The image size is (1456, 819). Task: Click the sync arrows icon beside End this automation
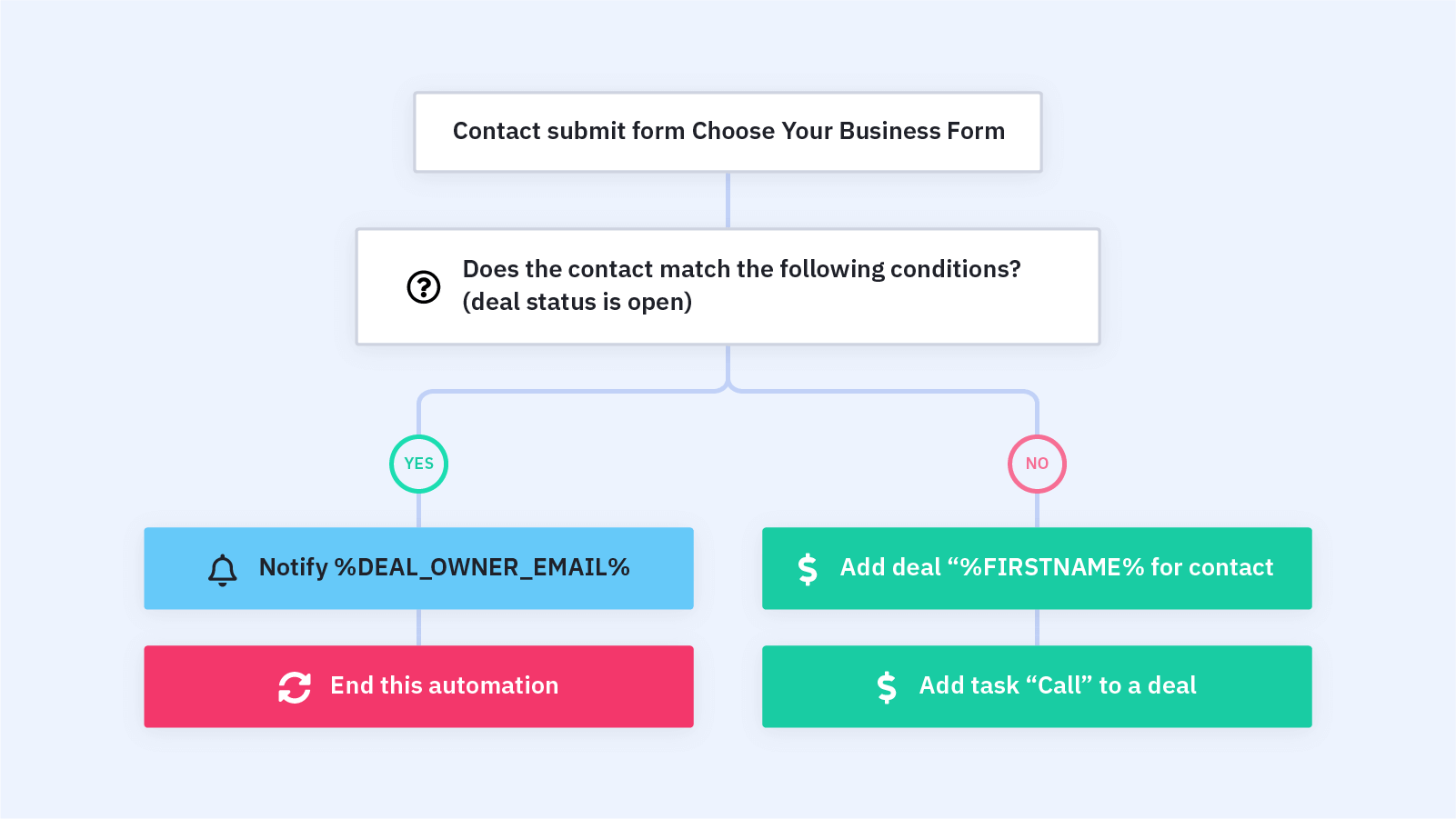pos(295,687)
